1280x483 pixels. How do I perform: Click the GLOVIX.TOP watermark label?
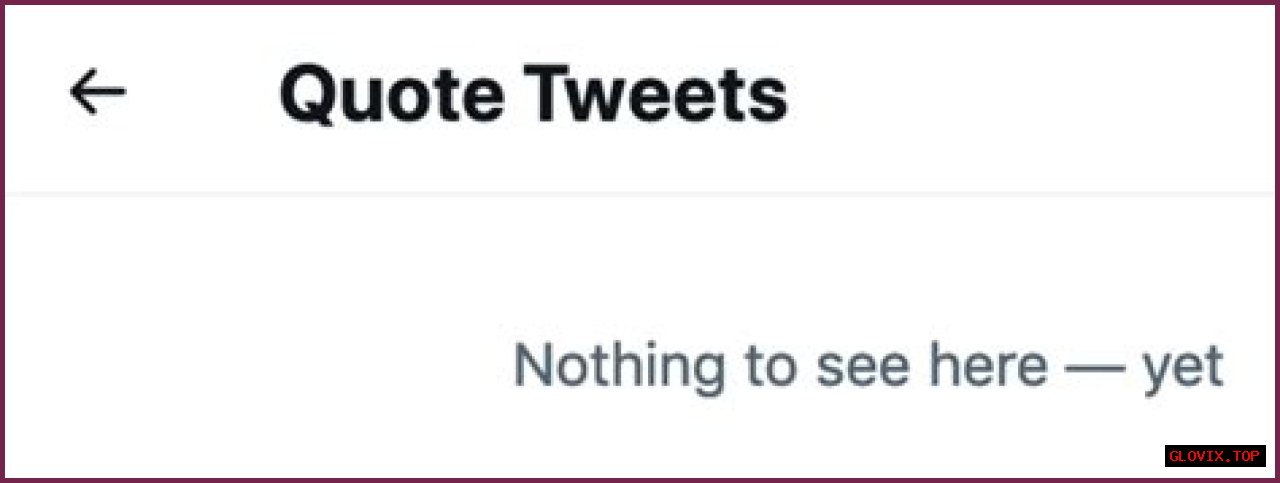pyautogui.click(x=1215, y=456)
